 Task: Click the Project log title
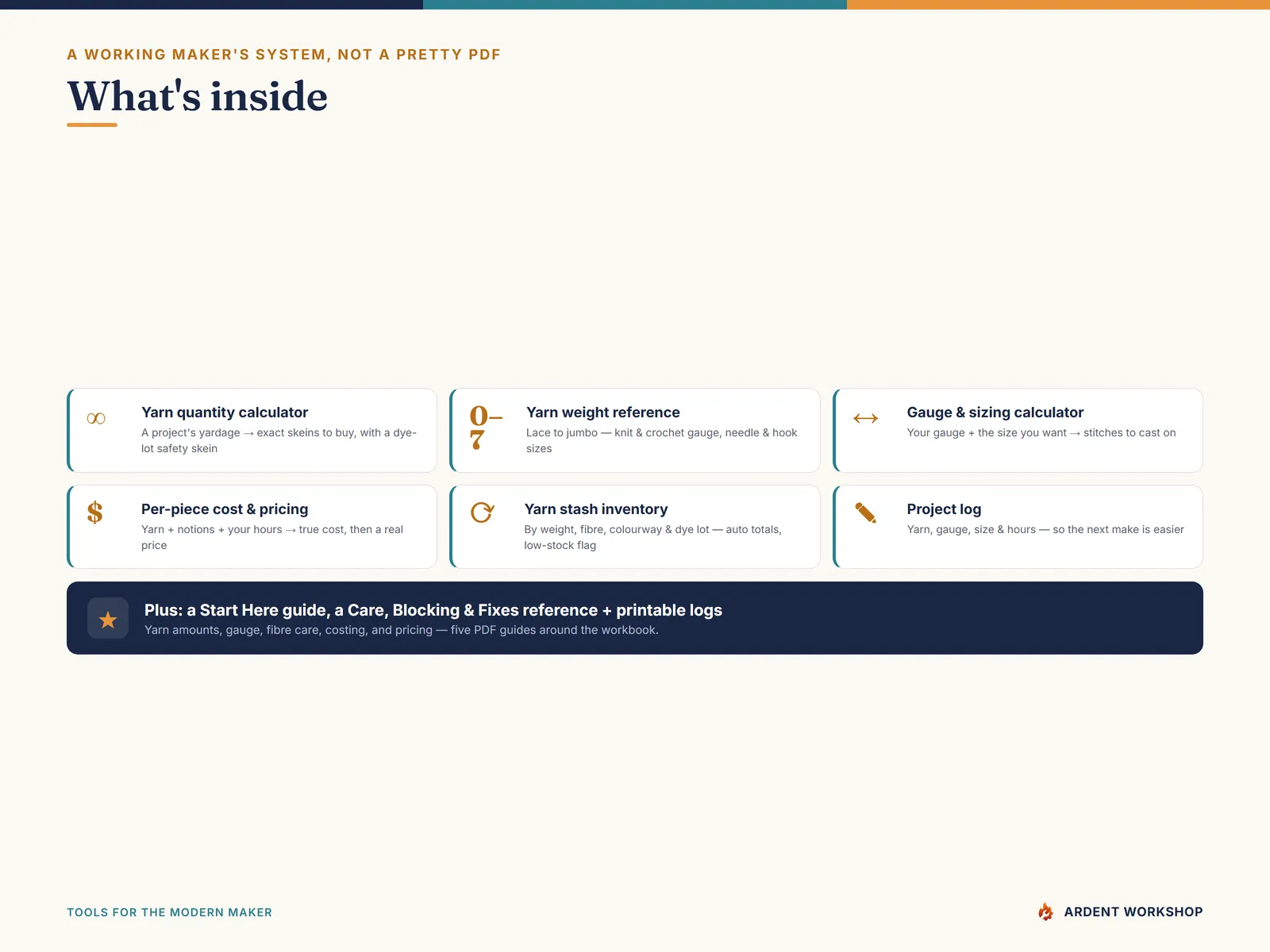(x=944, y=509)
